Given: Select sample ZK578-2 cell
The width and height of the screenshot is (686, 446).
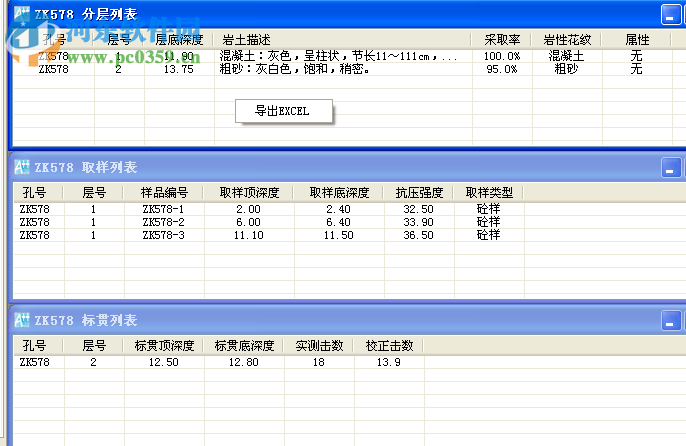Looking at the screenshot, I should pos(164,222).
